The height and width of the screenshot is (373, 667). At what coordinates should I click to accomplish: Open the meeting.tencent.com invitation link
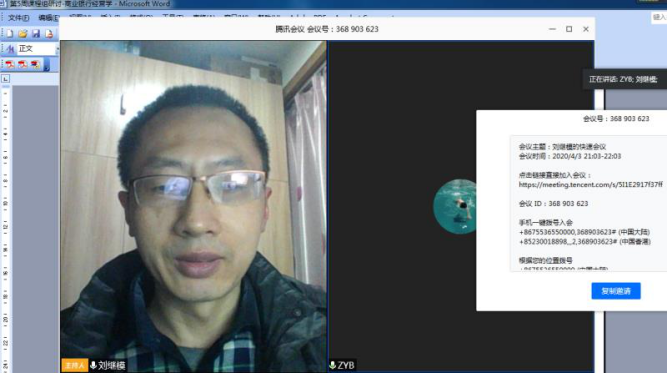click(590, 185)
